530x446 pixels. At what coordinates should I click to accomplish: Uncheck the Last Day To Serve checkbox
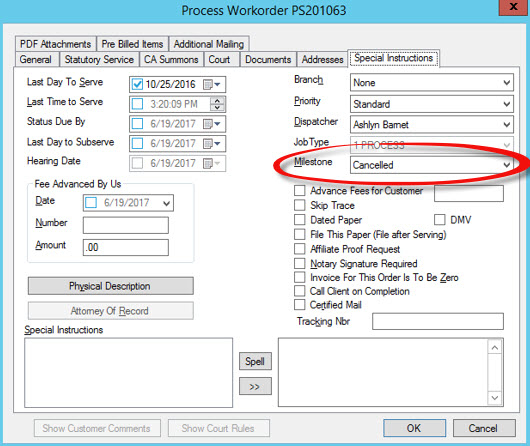(x=137, y=84)
